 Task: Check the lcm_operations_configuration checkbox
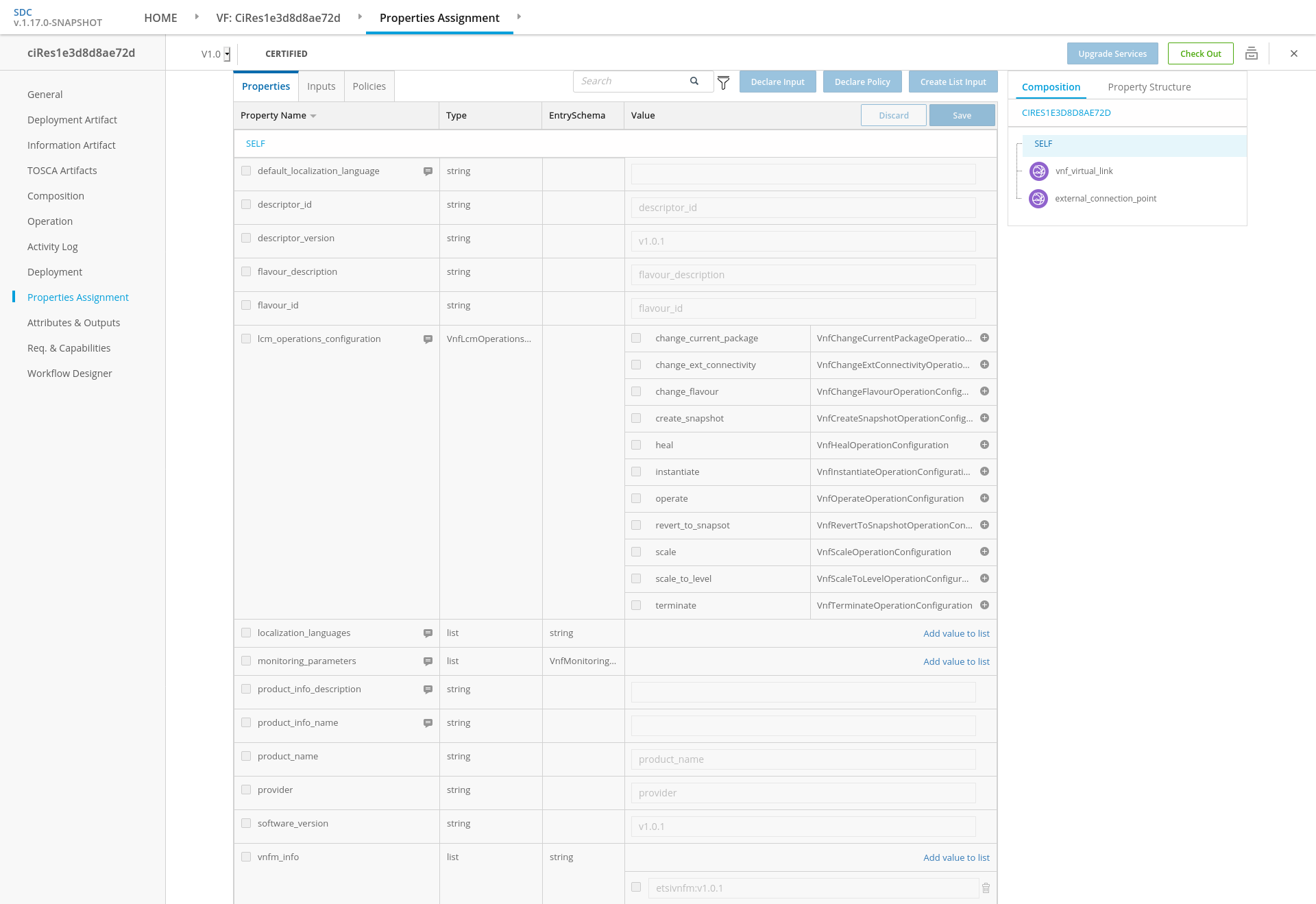point(246,339)
